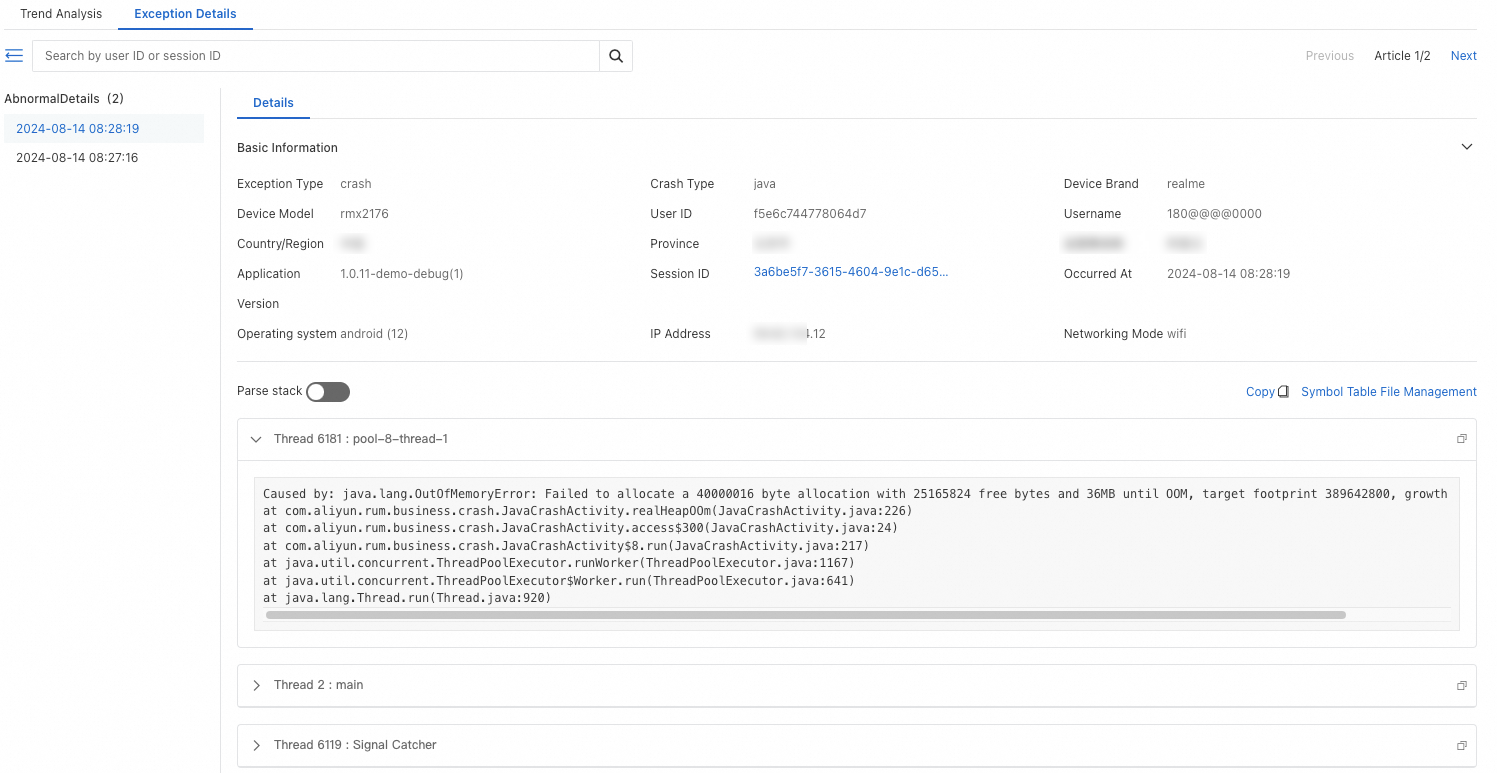Click the Article 1/2 page indicator
The image size is (1497, 773).
coord(1402,56)
